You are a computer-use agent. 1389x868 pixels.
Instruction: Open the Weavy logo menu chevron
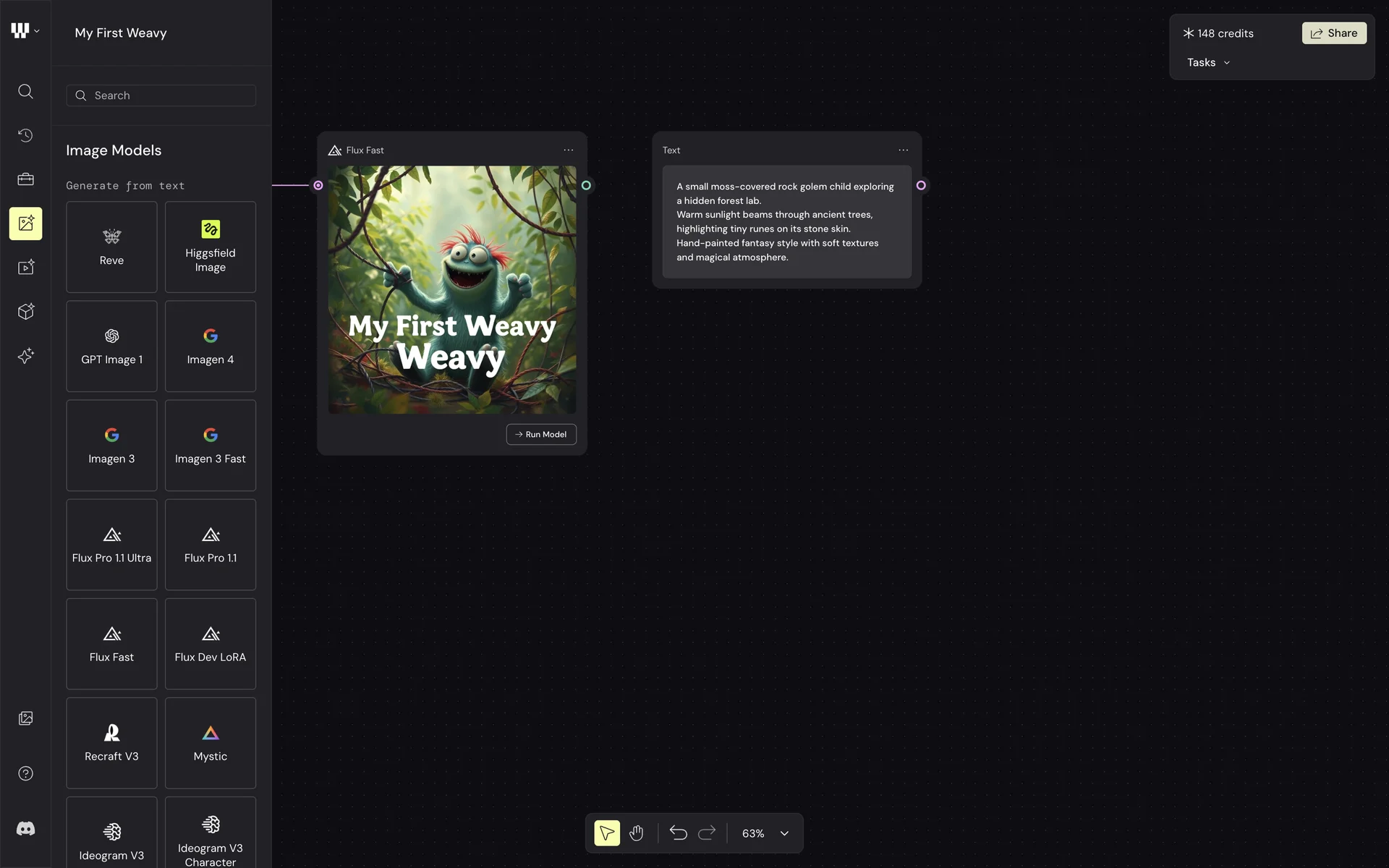37,31
